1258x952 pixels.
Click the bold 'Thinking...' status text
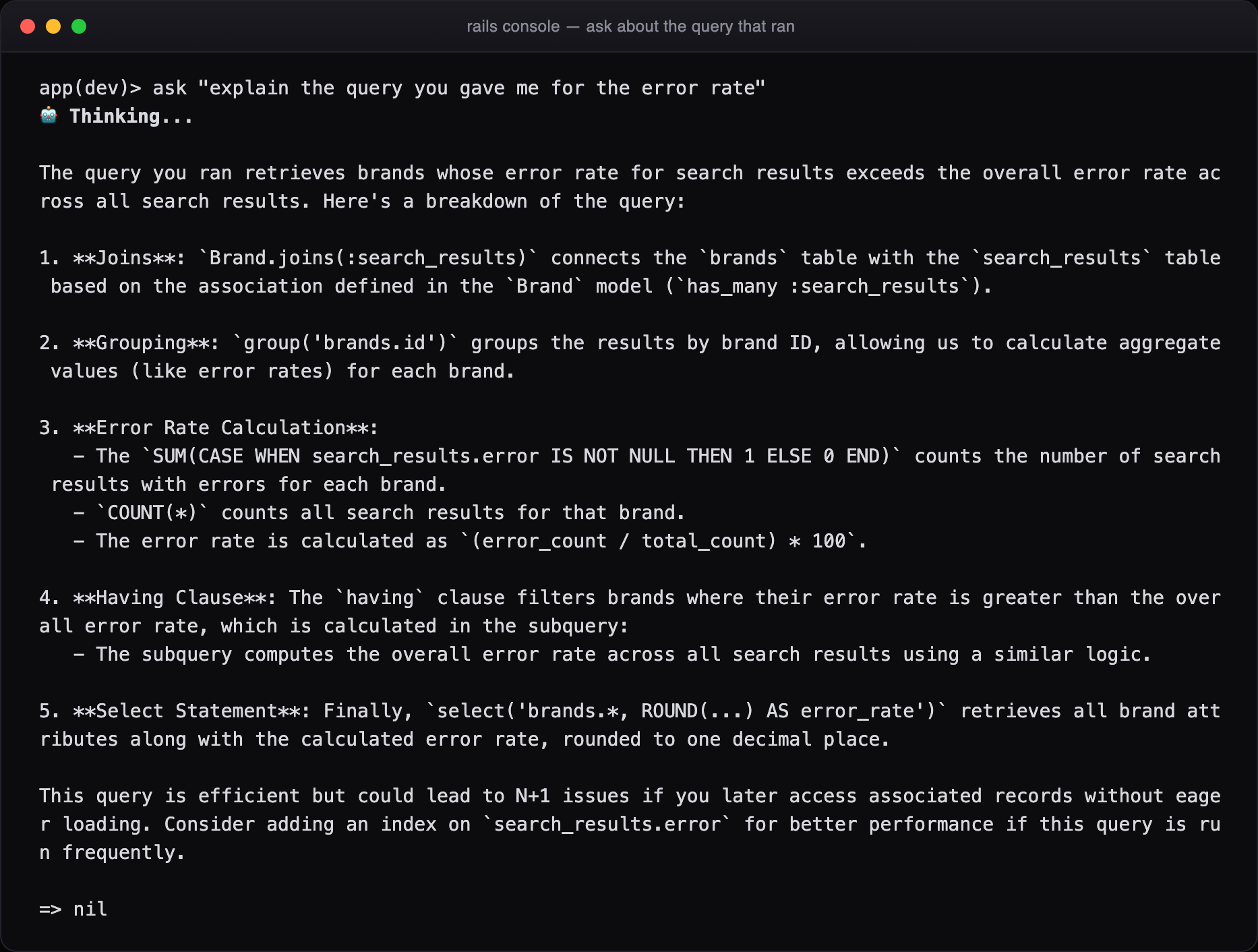131,116
